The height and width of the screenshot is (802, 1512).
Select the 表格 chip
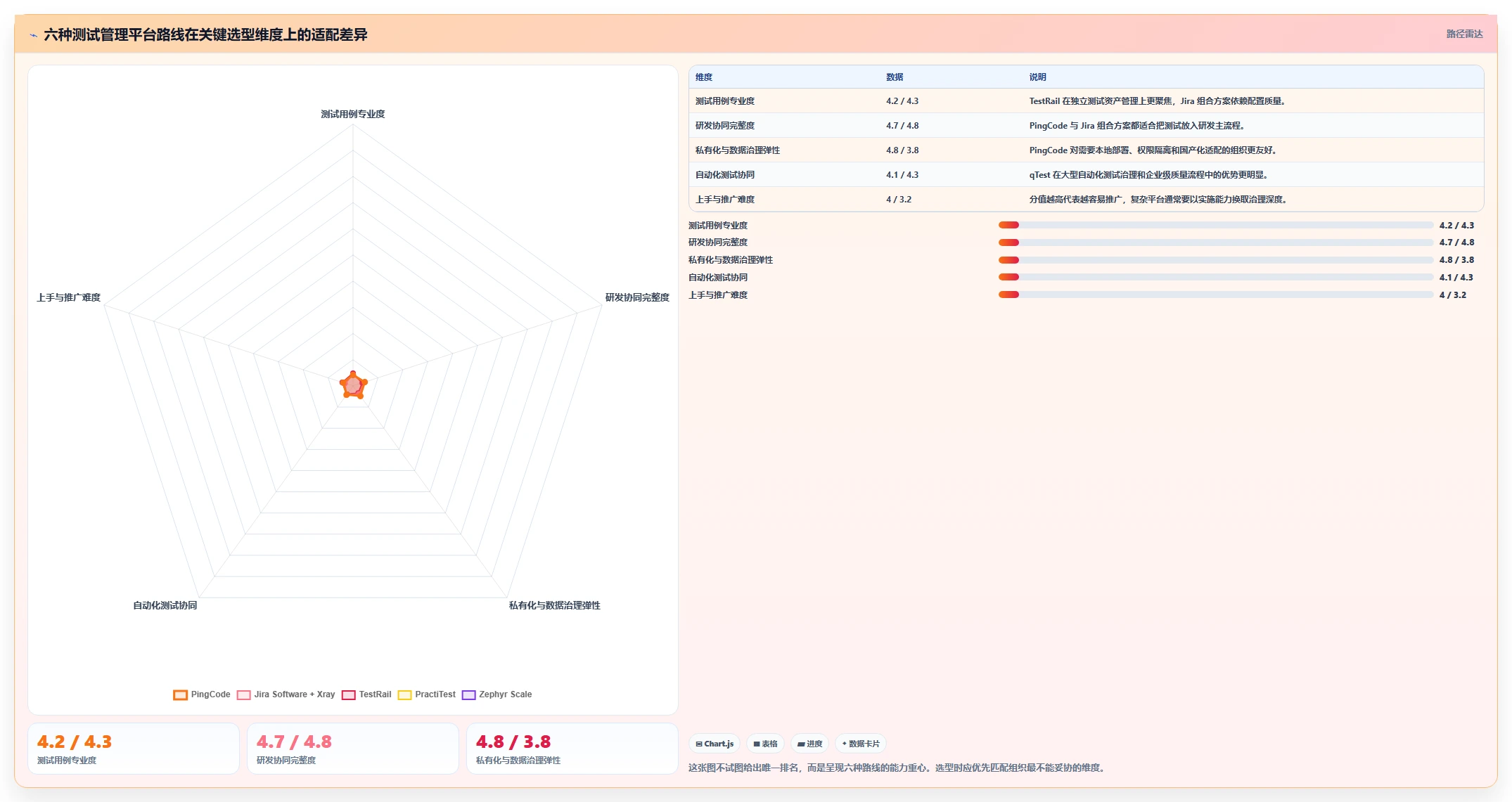click(765, 744)
